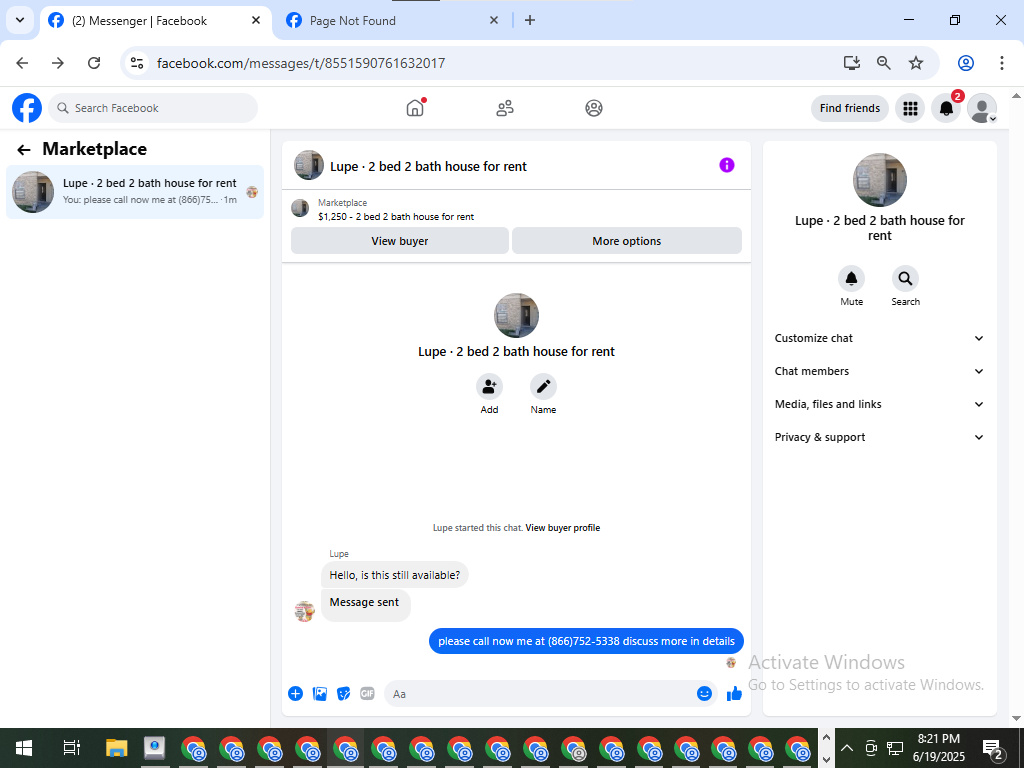
Task: Expand Customize chat section
Action: [879, 338]
